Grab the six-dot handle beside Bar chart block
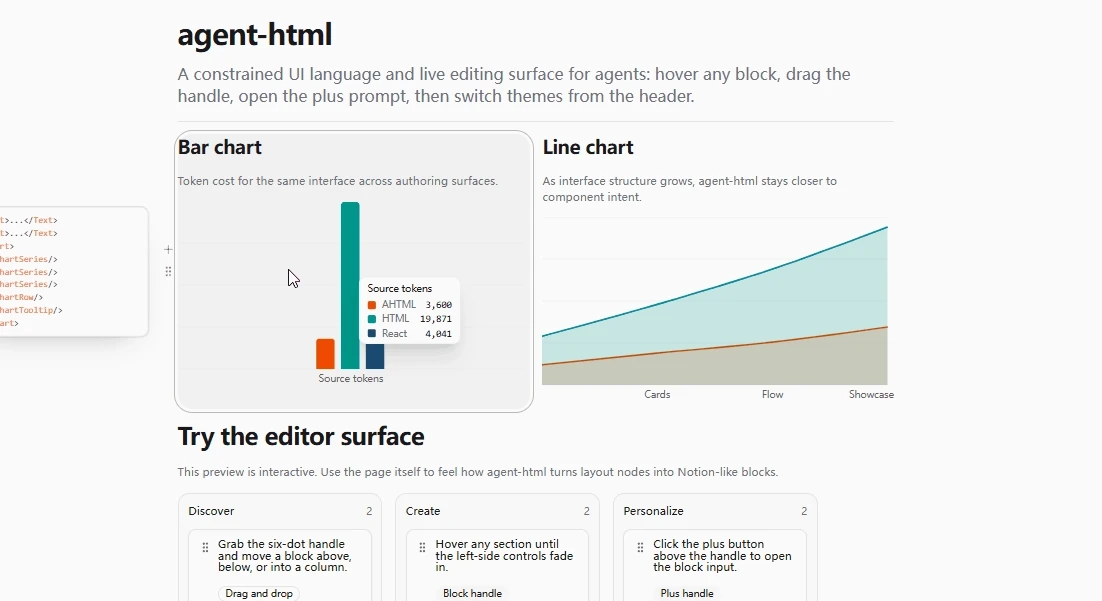 pos(168,271)
